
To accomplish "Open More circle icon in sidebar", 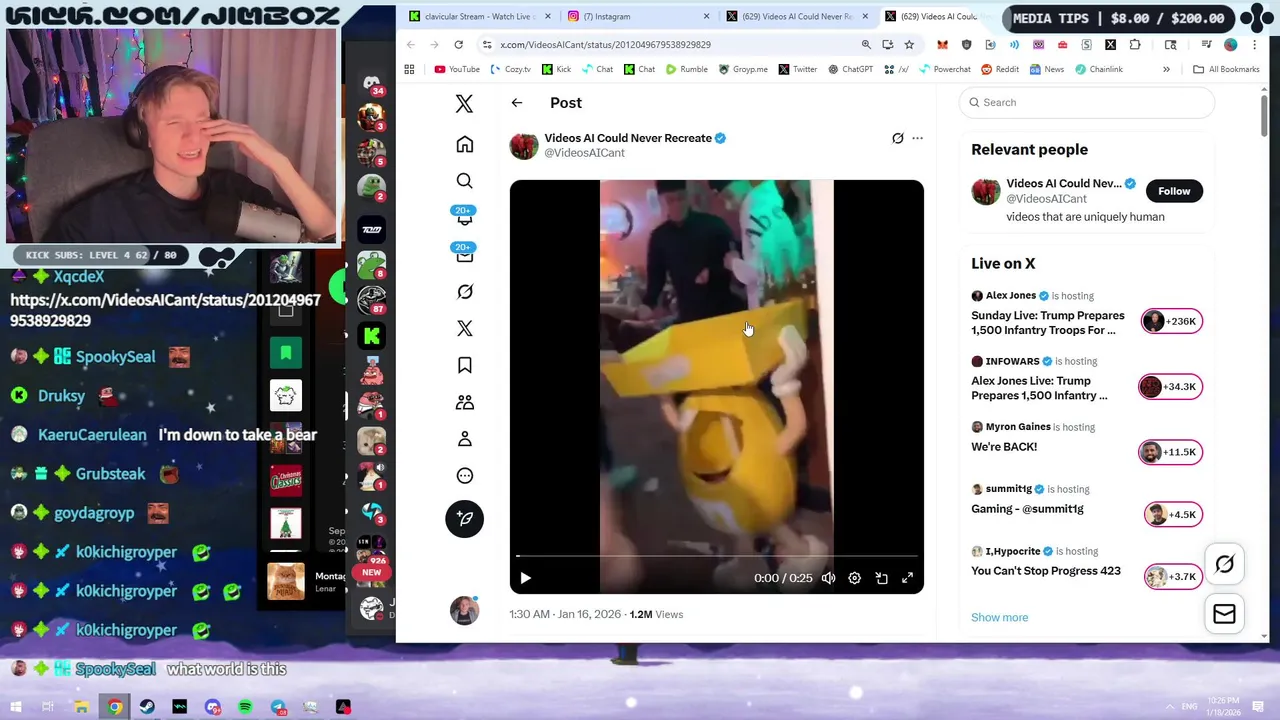I will pyautogui.click(x=464, y=476).
